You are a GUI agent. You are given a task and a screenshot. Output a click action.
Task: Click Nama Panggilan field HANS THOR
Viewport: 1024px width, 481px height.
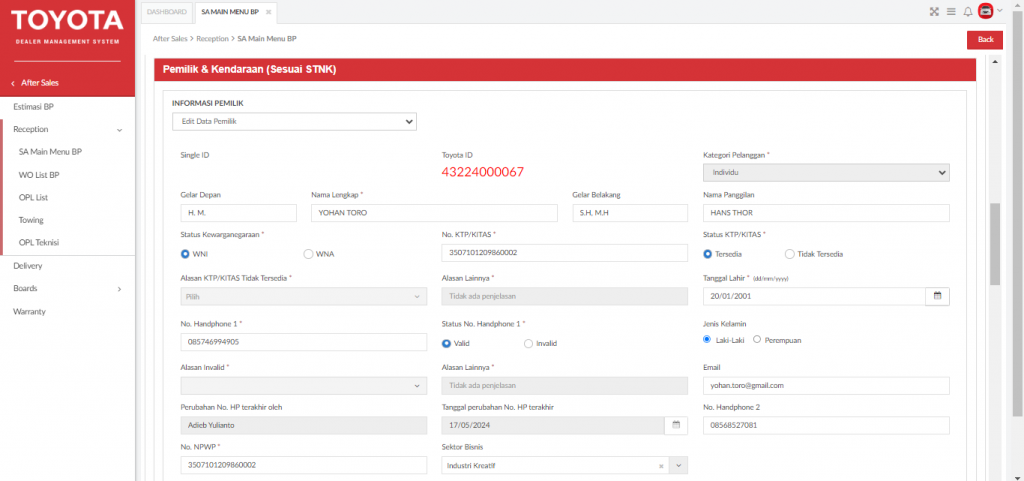pos(826,213)
